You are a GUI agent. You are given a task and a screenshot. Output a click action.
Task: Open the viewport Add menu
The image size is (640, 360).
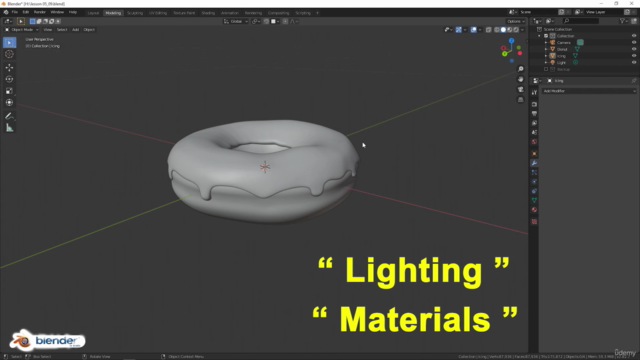(x=76, y=30)
